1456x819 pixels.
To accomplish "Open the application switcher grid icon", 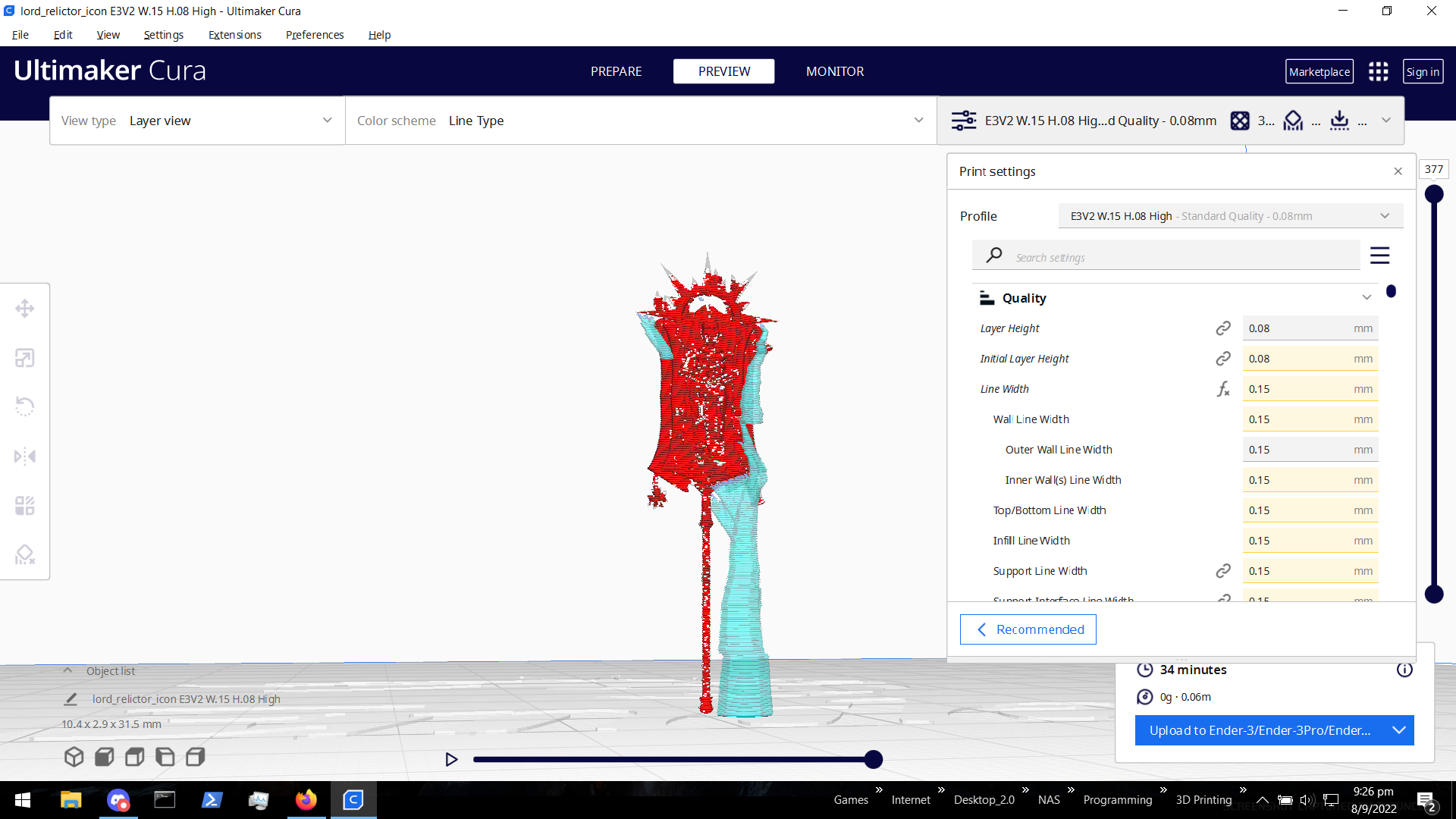I will click(x=1379, y=71).
